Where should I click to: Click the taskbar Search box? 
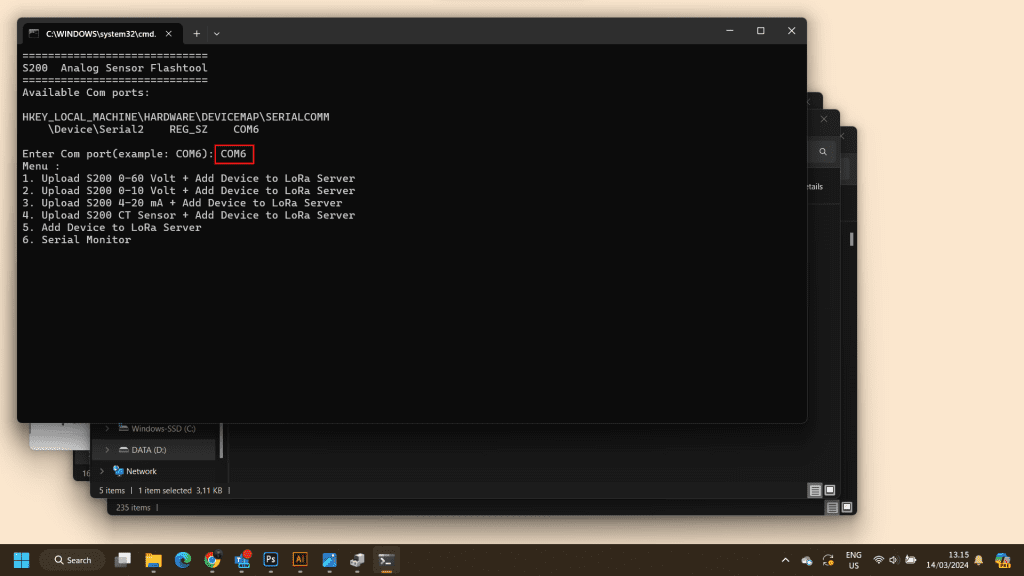72,560
